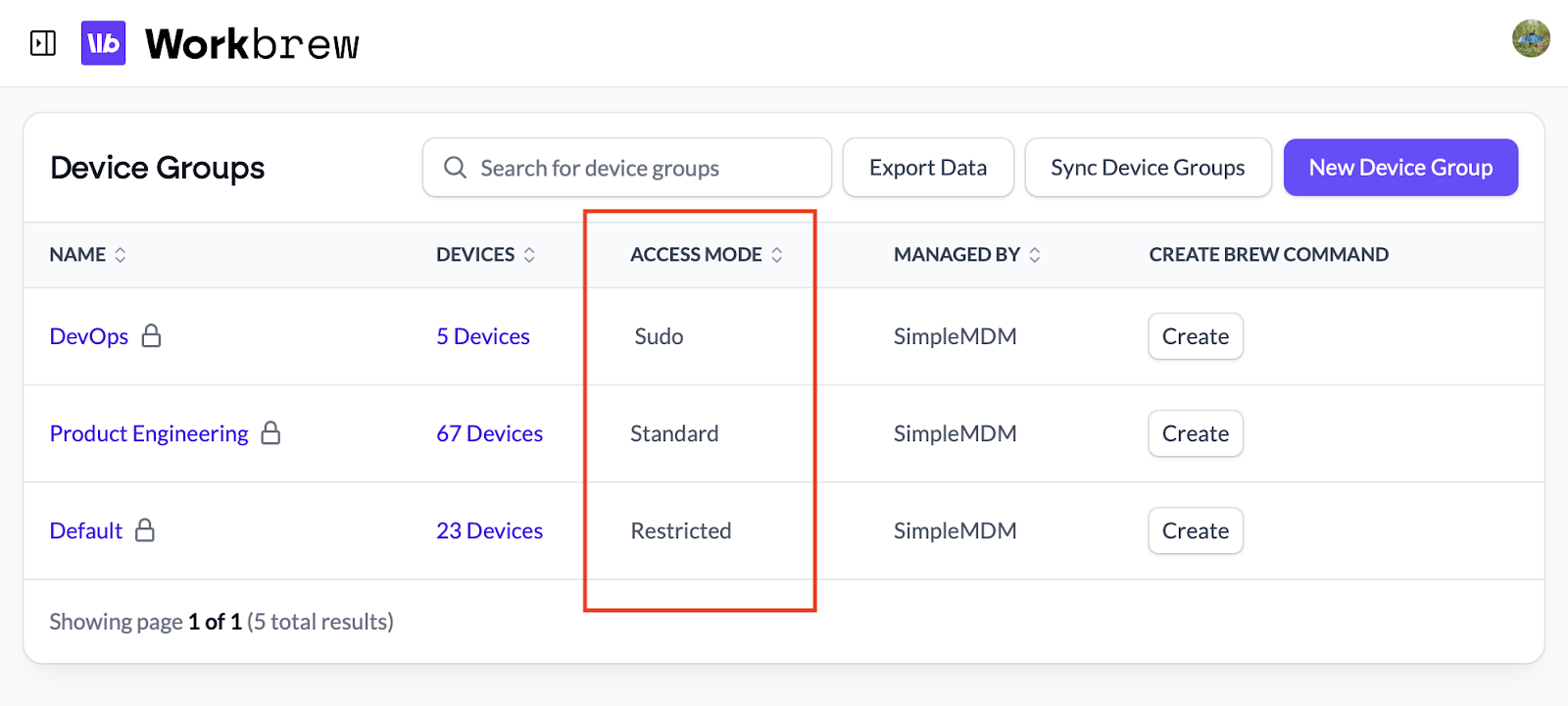Screen dimensions: 1568x706
Task: Open the user profile avatar
Action: click(1530, 39)
